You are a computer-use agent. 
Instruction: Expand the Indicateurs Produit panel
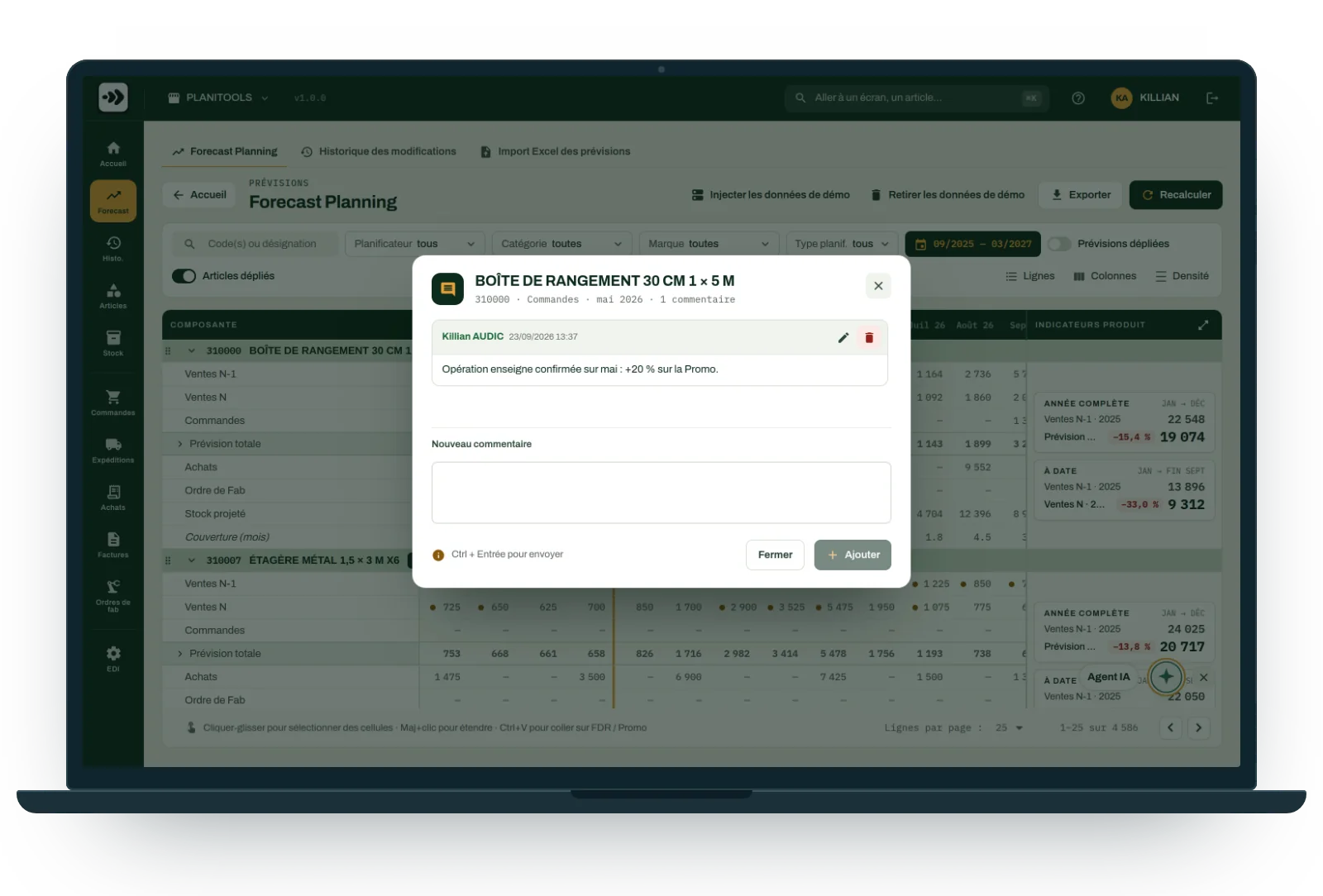pos(1203,325)
